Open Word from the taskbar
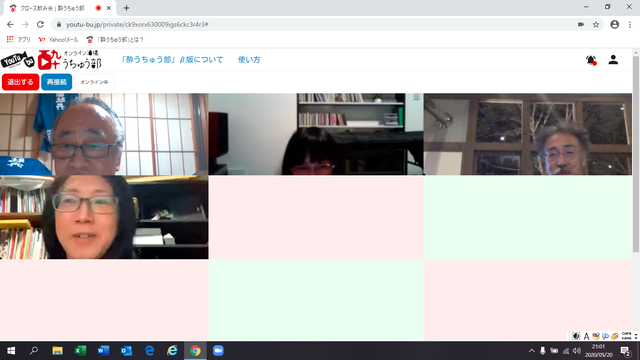This screenshot has width=640, height=360. click(x=103, y=351)
